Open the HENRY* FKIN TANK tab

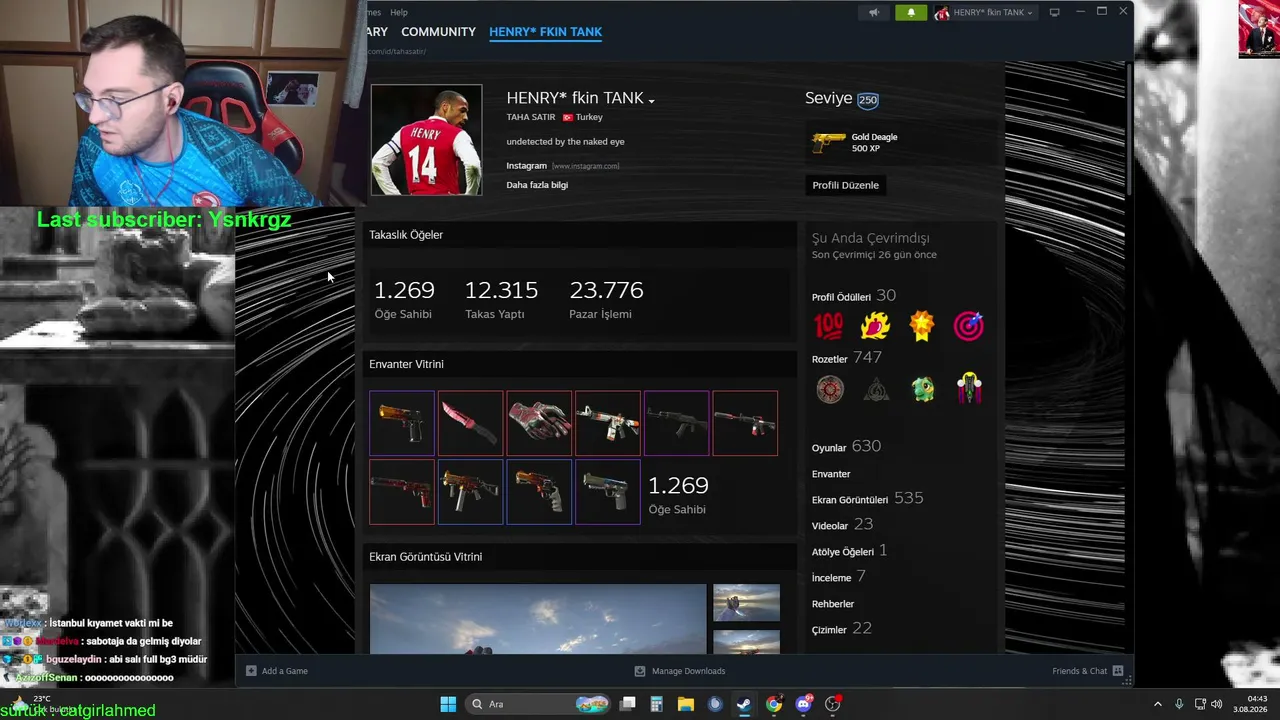pyautogui.click(x=545, y=32)
